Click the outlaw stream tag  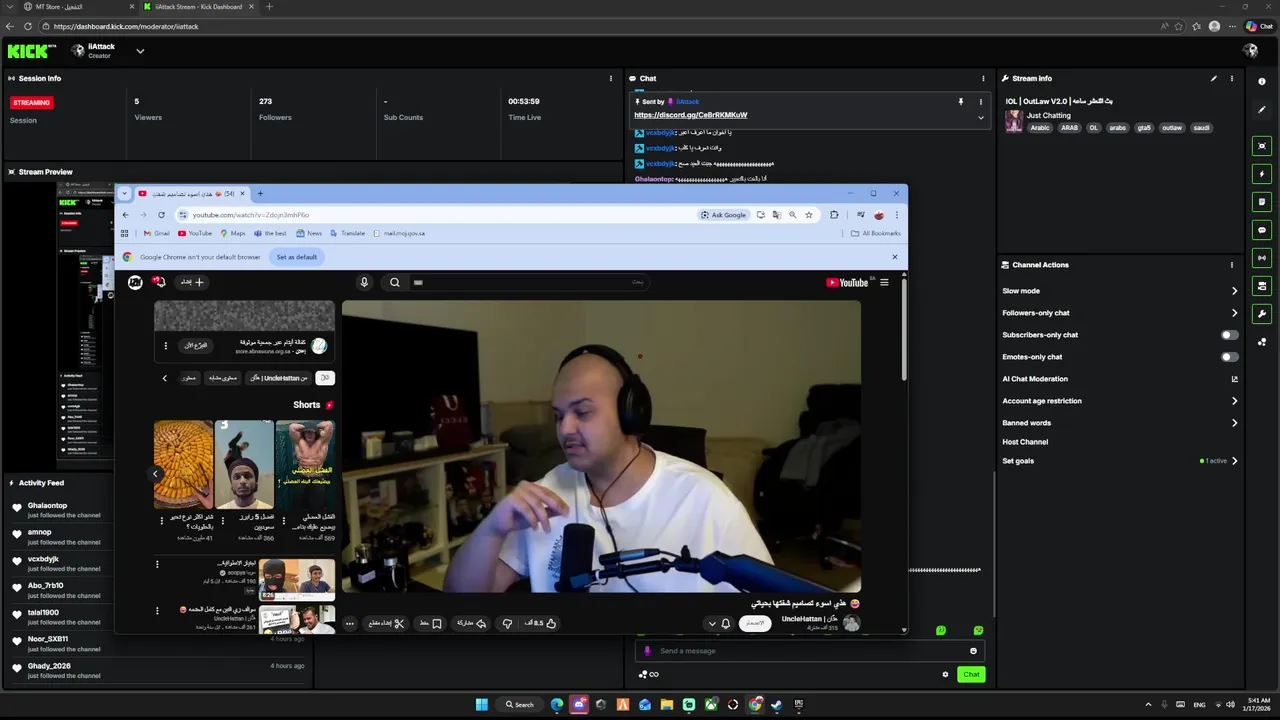coord(1172,128)
